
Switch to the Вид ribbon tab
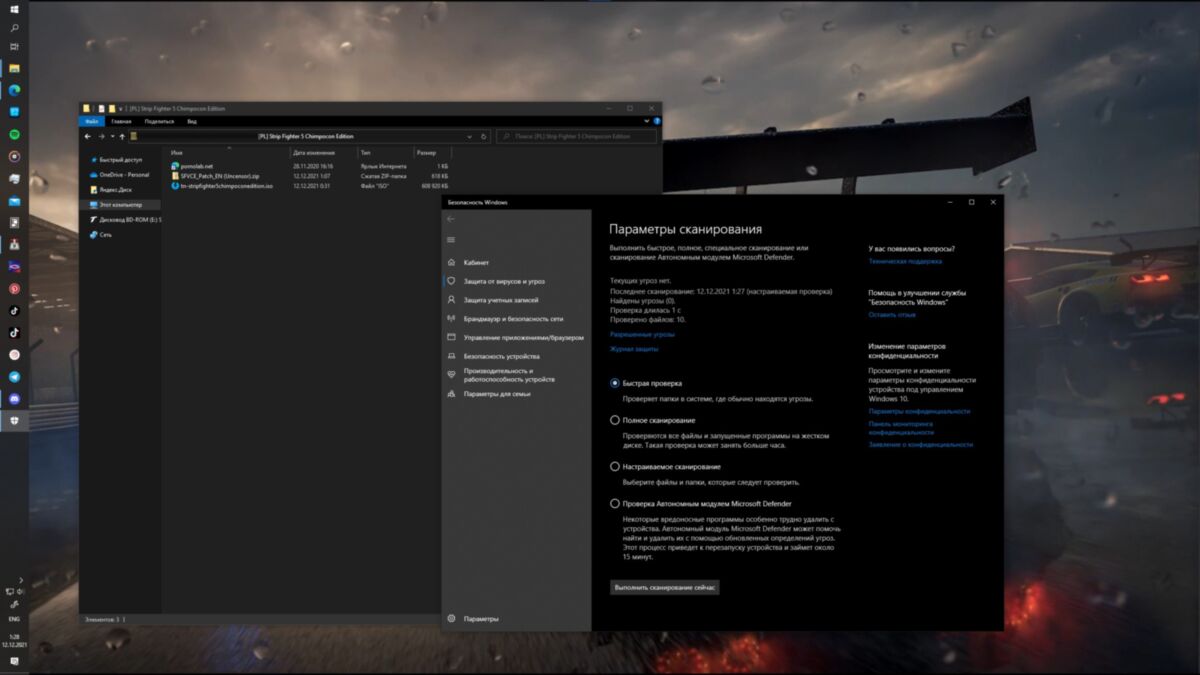pos(191,121)
